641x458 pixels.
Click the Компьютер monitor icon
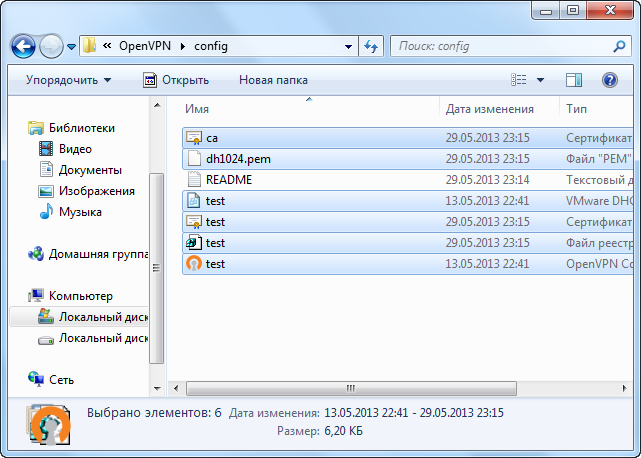pyautogui.click(x=36, y=296)
